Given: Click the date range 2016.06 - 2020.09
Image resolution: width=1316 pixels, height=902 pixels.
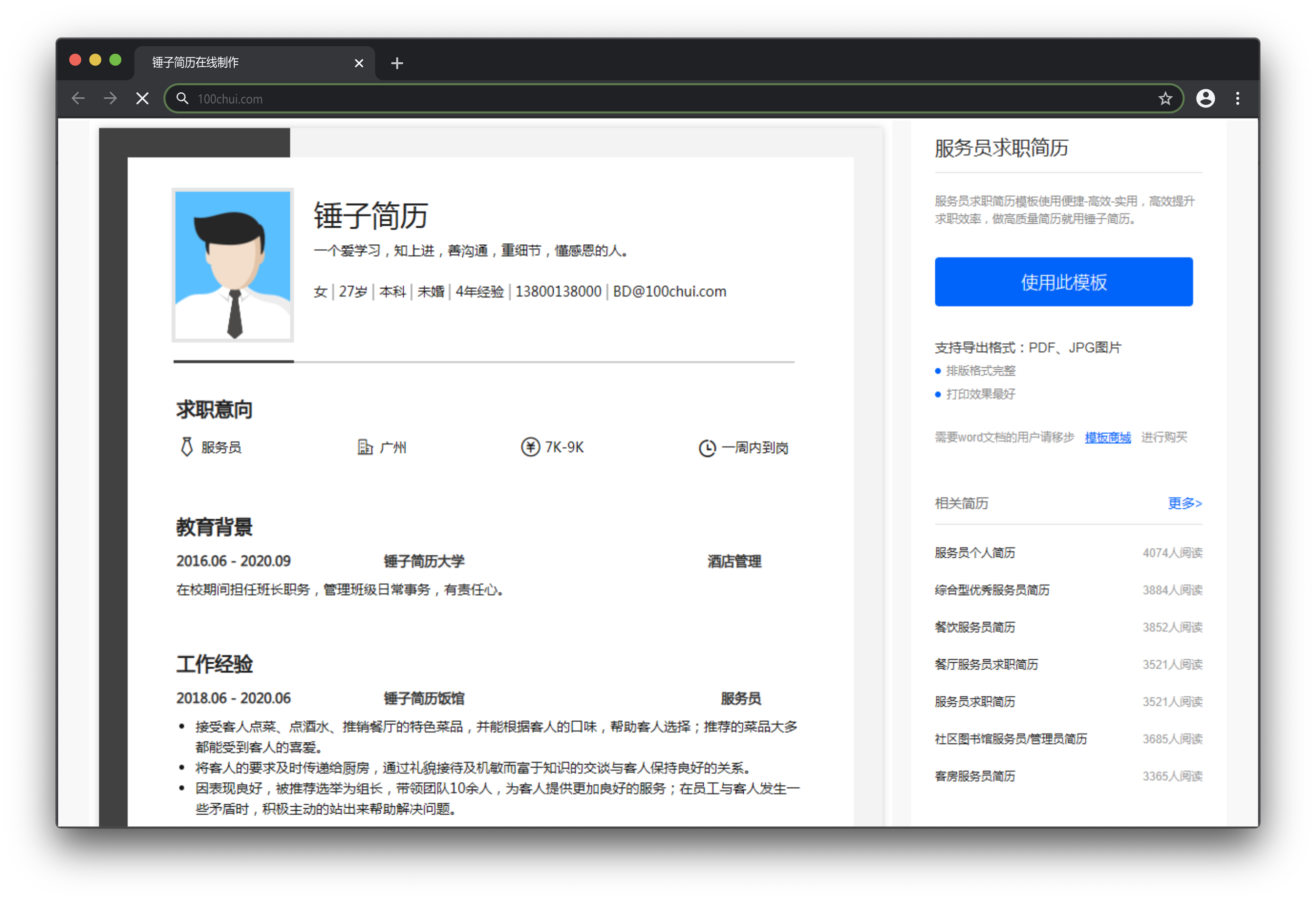Looking at the screenshot, I should pyautogui.click(x=233, y=561).
